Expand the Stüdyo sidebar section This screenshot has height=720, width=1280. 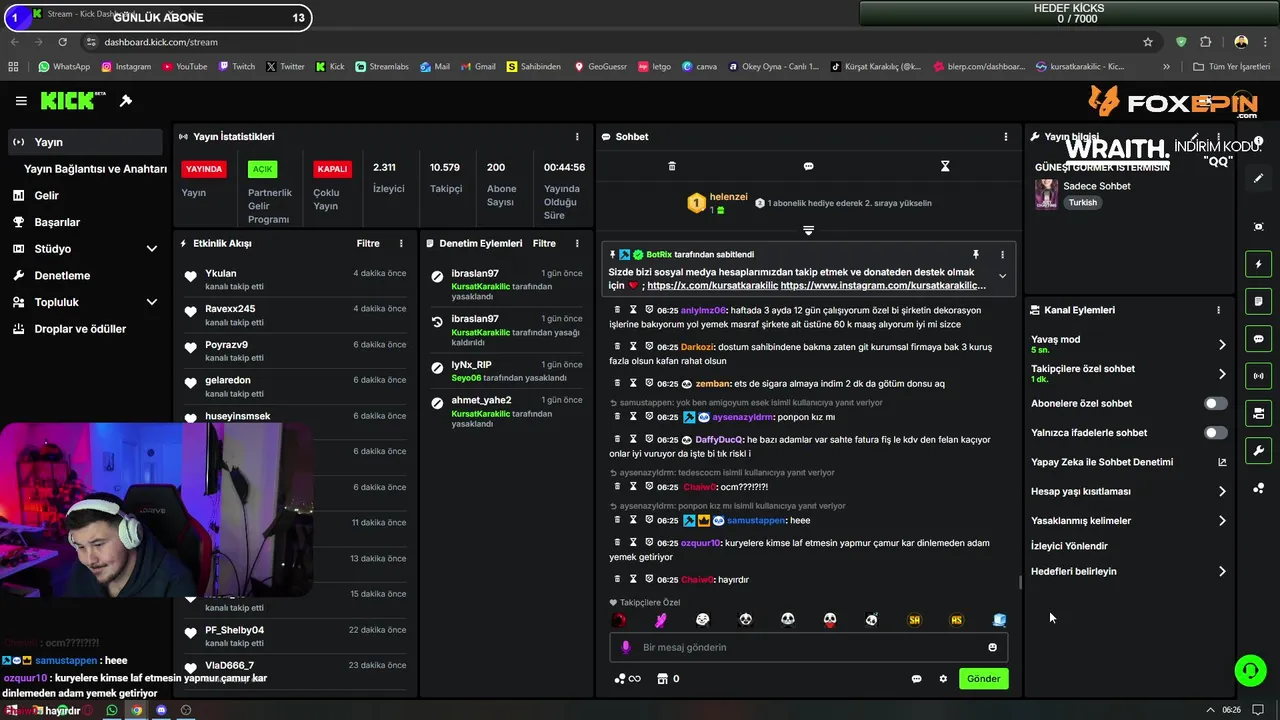coord(152,249)
